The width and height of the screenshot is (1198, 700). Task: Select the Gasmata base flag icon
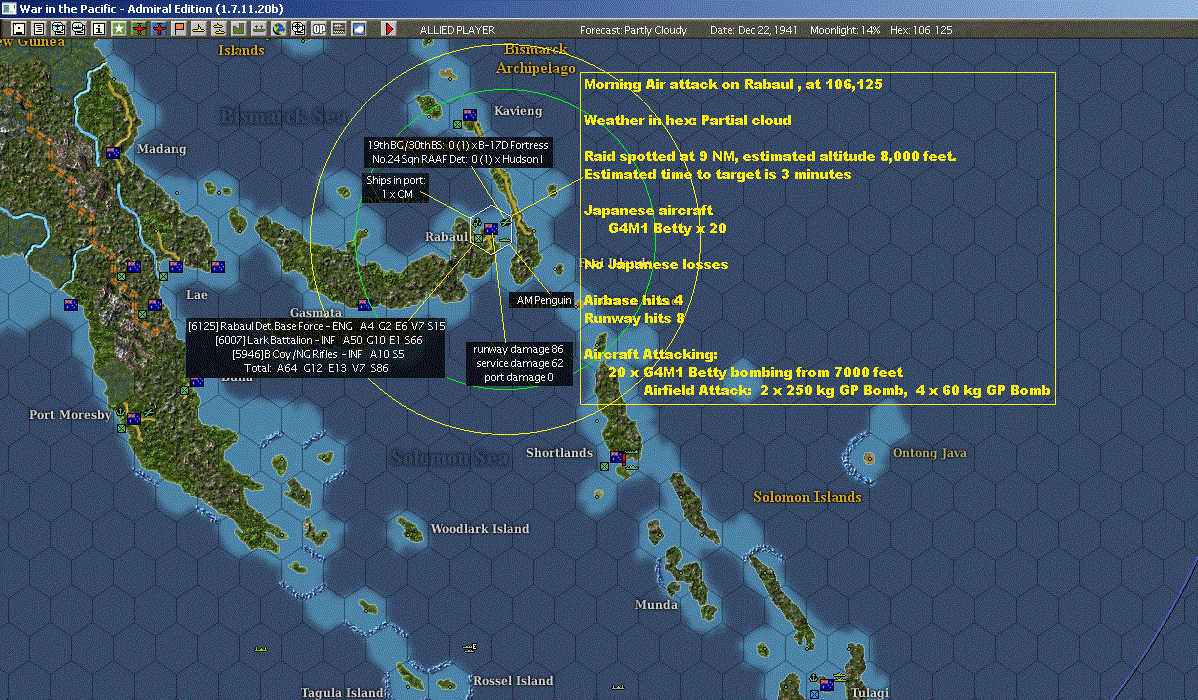pos(364,305)
